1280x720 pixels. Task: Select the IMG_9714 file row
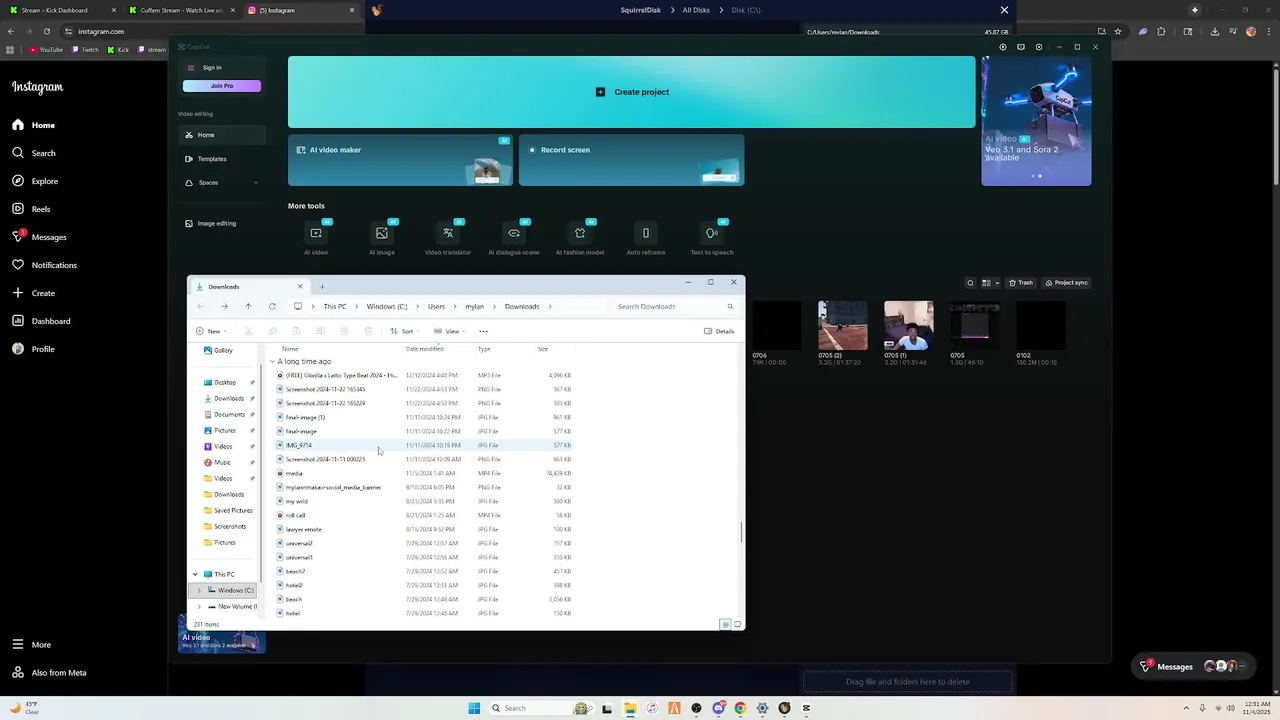point(424,445)
